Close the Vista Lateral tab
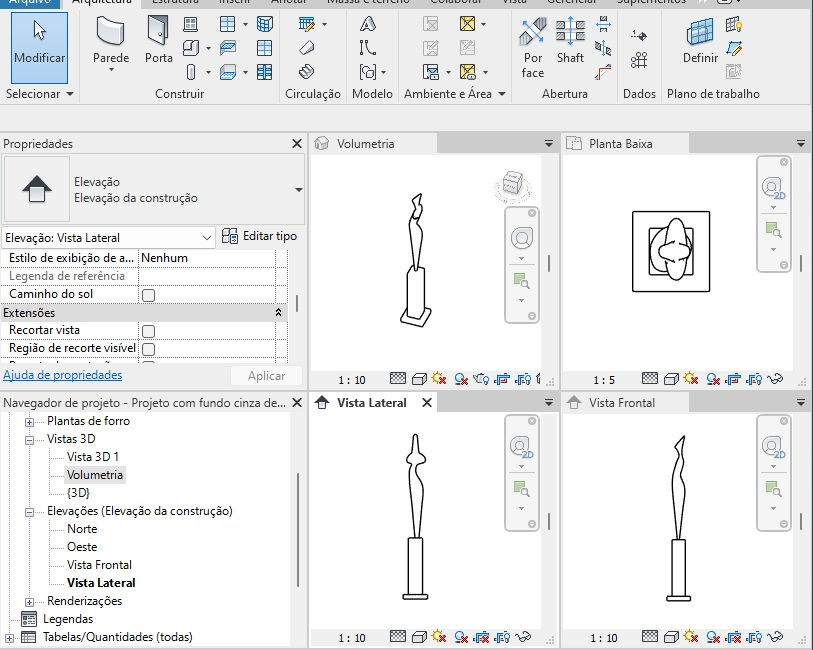813x650 pixels. click(x=427, y=403)
